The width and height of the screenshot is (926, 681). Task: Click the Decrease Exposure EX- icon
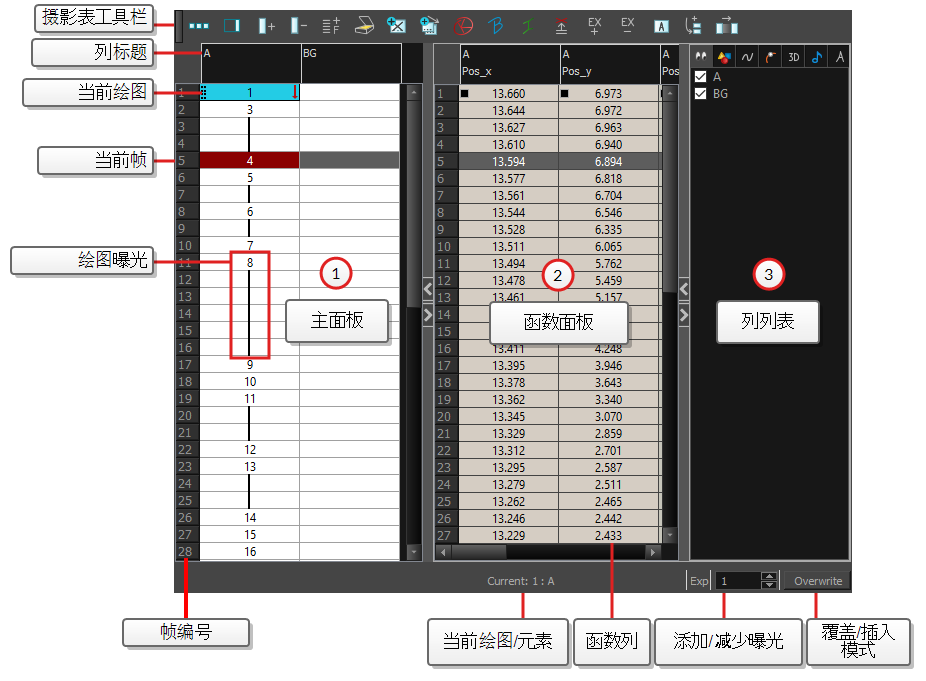pyautogui.click(x=628, y=23)
